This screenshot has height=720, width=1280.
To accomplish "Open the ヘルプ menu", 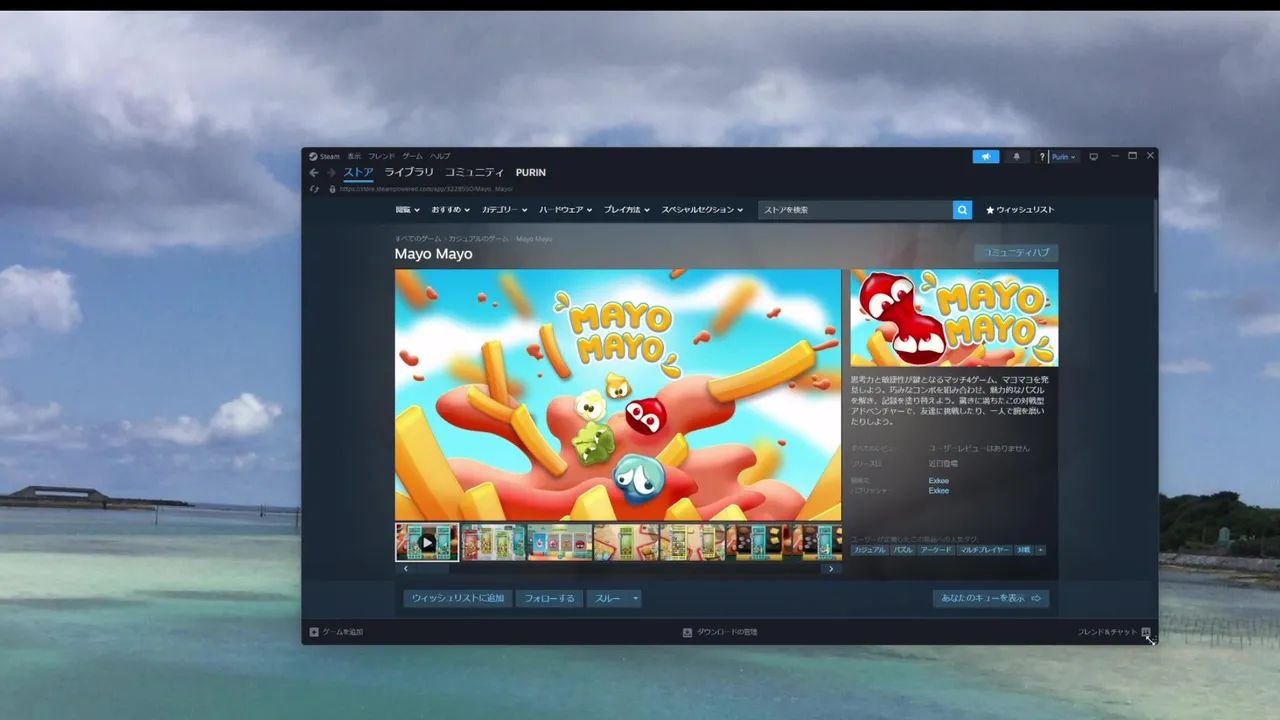I will [x=440, y=156].
